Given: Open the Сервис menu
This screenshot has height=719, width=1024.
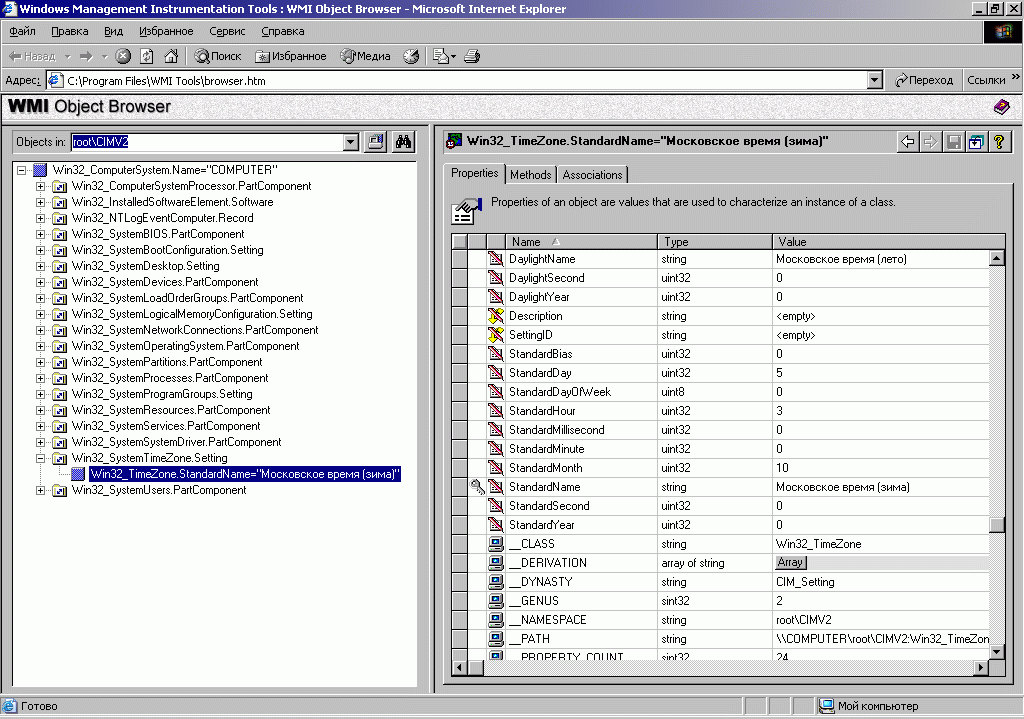Looking at the screenshot, I should coord(227,31).
